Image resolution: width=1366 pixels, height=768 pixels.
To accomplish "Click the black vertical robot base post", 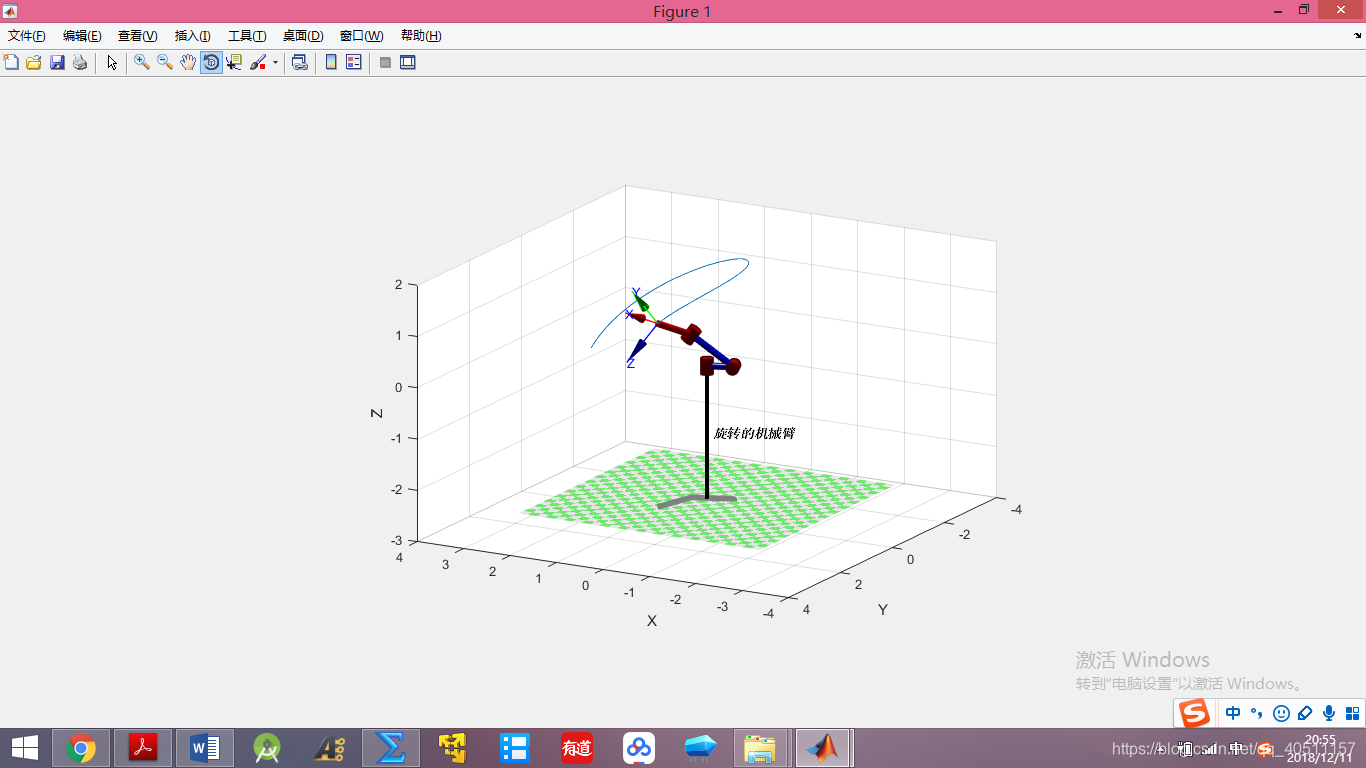I will tap(707, 436).
